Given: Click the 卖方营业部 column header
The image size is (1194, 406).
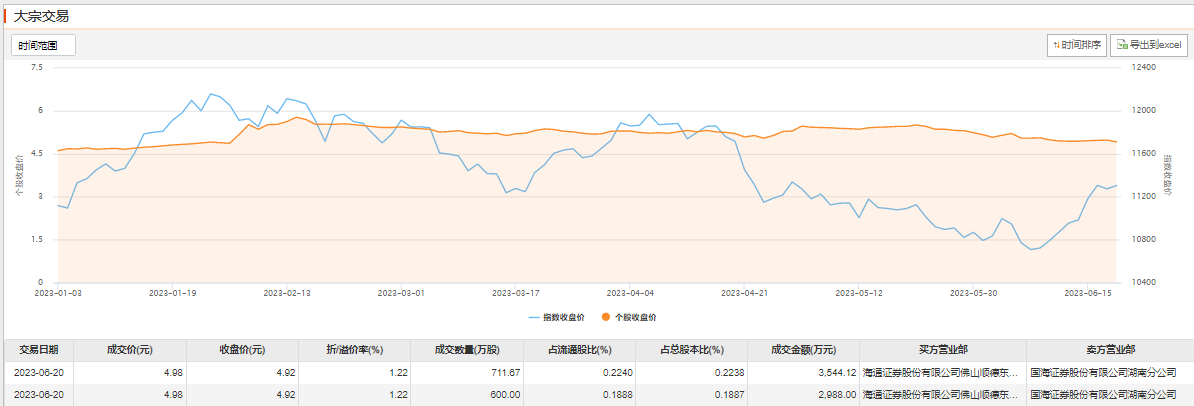Looking at the screenshot, I should coord(1110,350).
